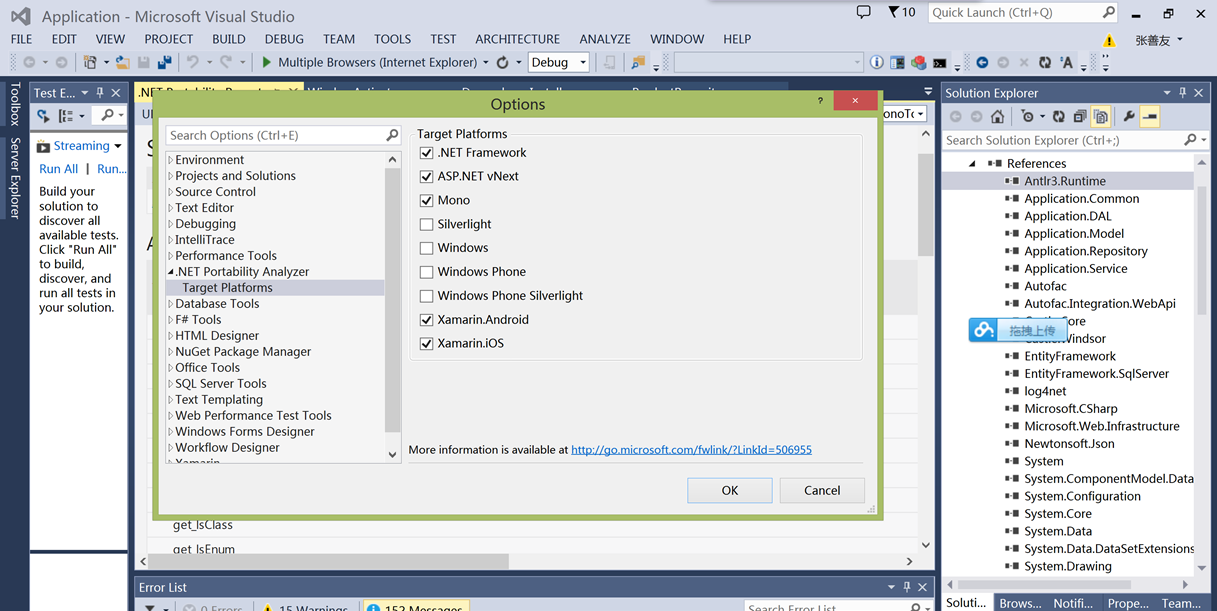1217x611 pixels.
Task: Open the go.microsoft.com fwlink hyperlink
Action: point(691,450)
